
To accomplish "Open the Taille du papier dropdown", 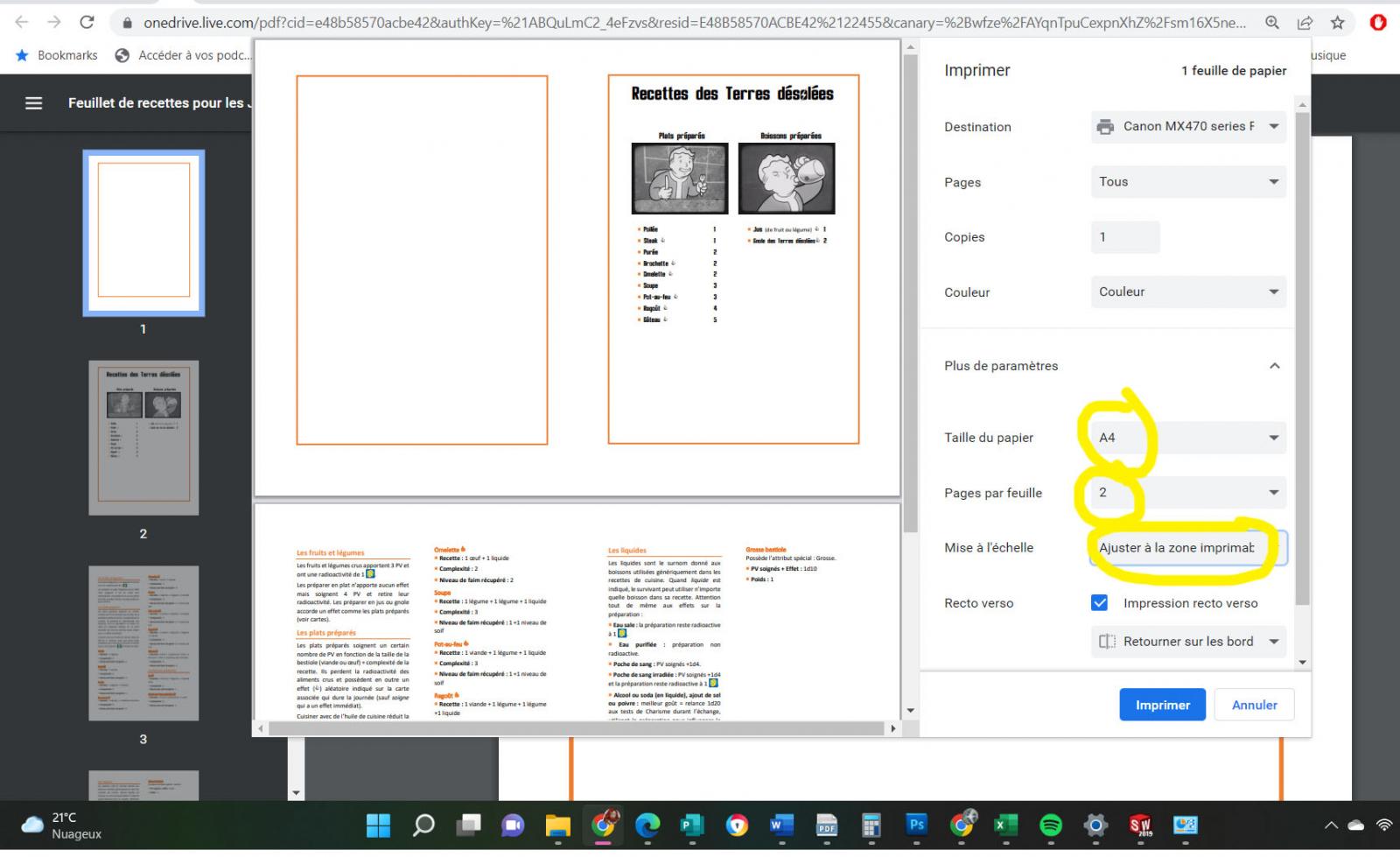I will click(x=1187, y=438).
